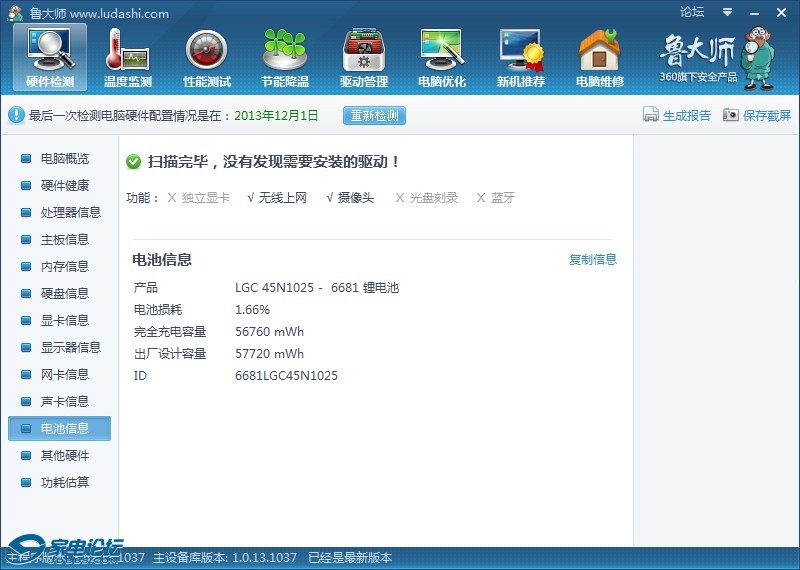Screen dimensions: 800x570
Task: Open the title bar dropdown menu arrow
Action: (x=728, y=12)
